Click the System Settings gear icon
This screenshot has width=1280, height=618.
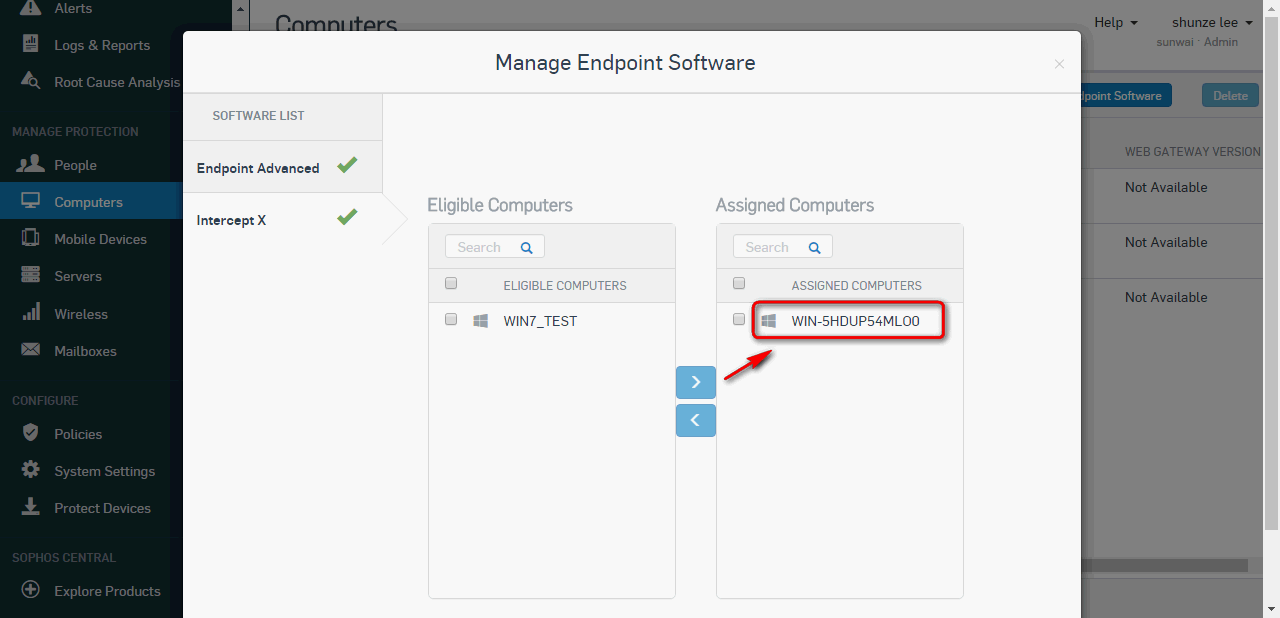(x=31, y=470)
